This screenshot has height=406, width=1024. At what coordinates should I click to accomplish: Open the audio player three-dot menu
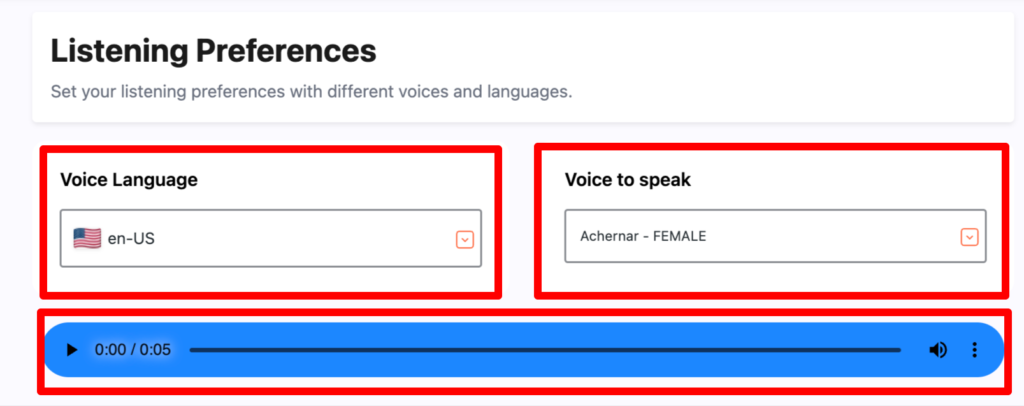coord(974,351)
